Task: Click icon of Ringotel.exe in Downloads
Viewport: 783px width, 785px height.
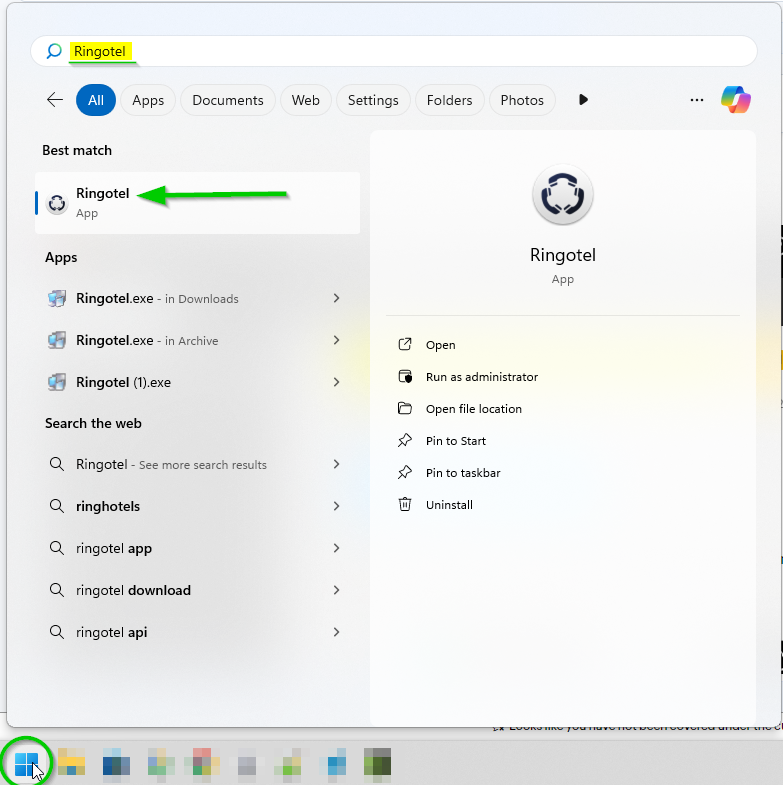Action: coord(57,298)
